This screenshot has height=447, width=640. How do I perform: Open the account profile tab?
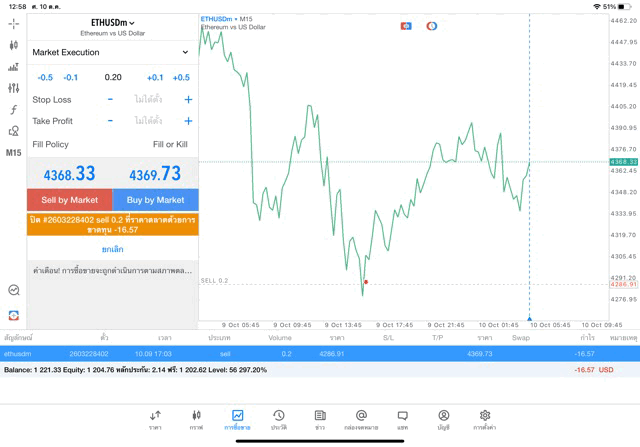tap(443, 419)
